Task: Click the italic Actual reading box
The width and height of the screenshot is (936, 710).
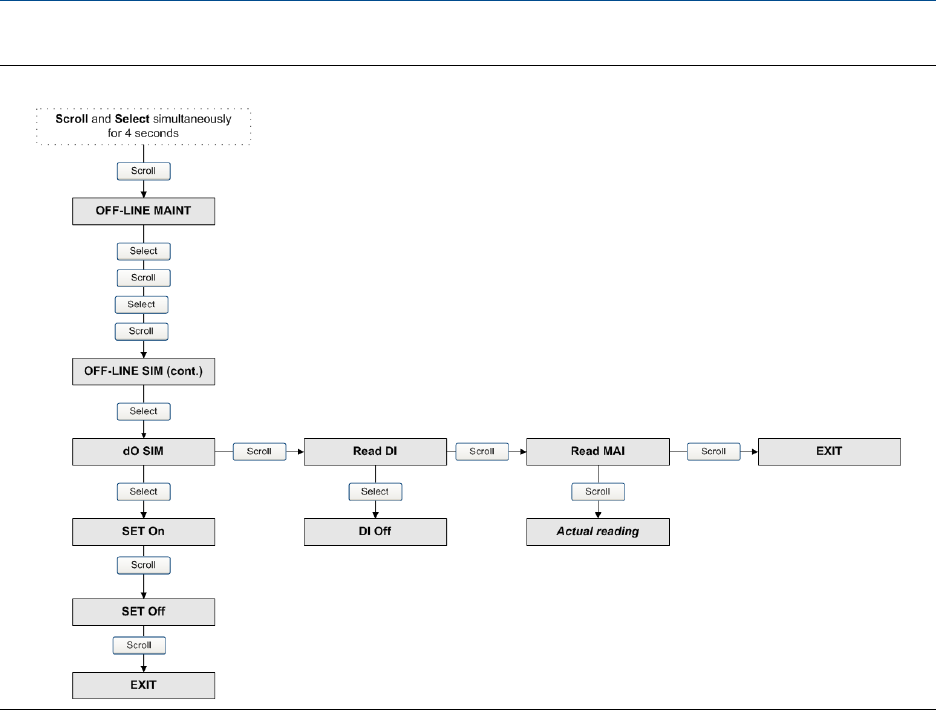Action: click(598, 532)
